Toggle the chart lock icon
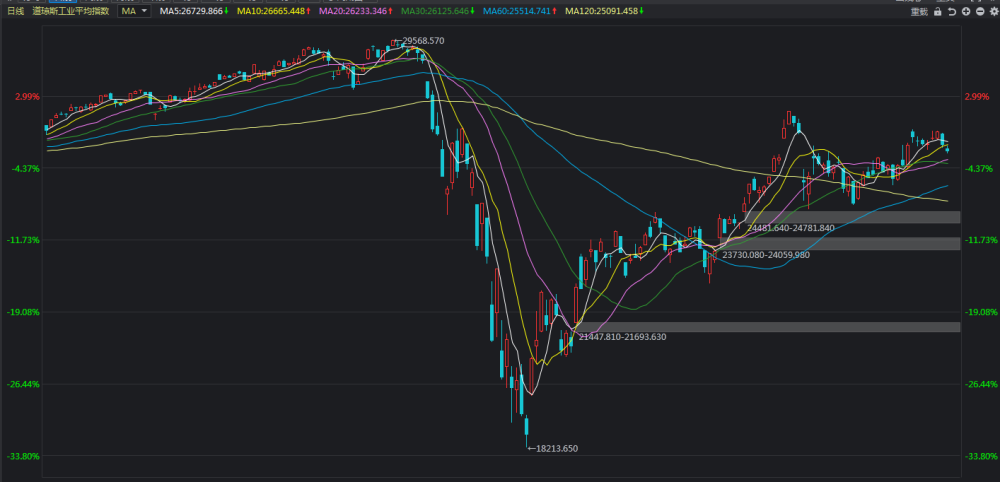Viewport: 1000px width, 482px height. [938, 11]
